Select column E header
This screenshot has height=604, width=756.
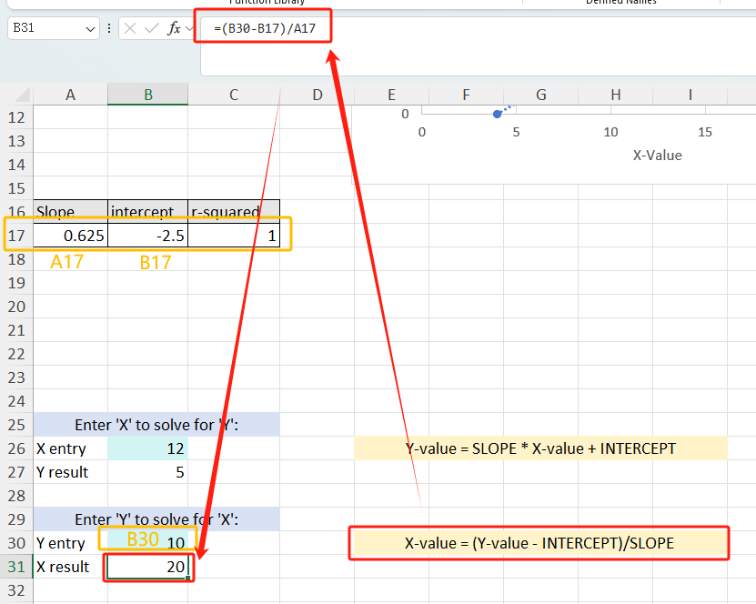(x=392, y=94)
